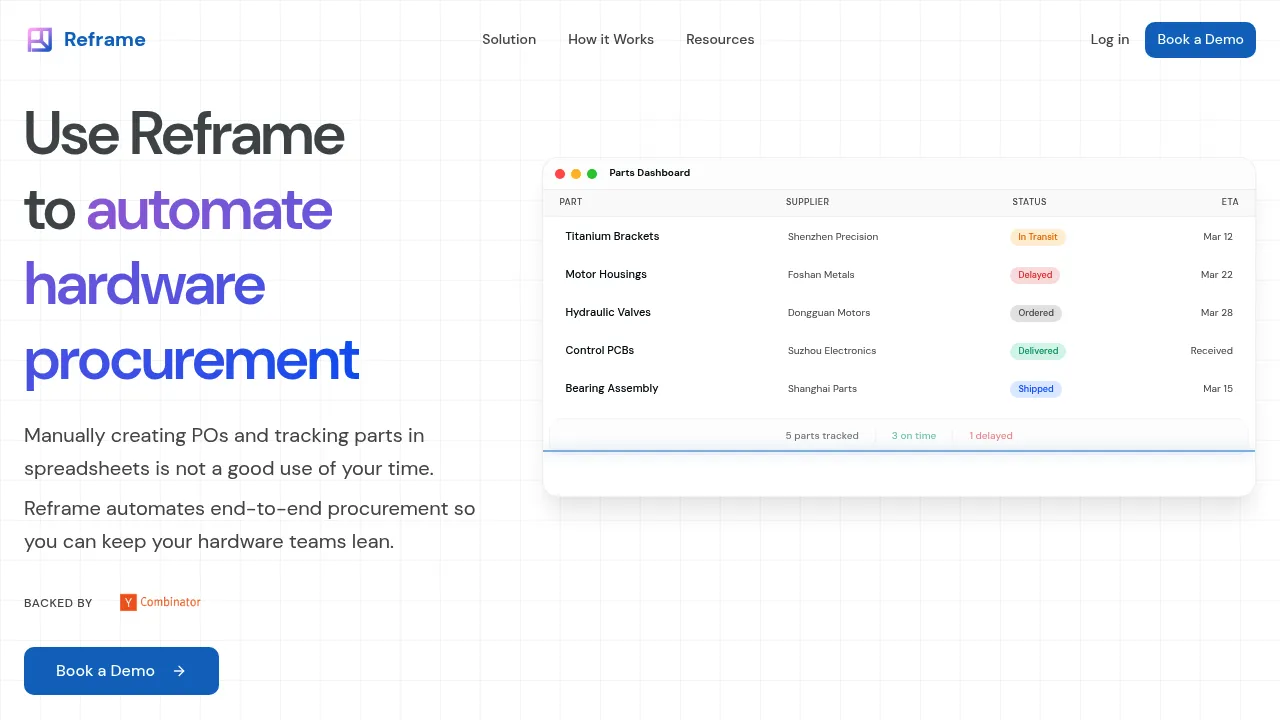The image size is (1280, 720).
Task: Click the arrow icon in the hero Book a Demo button
Action: 179,671
